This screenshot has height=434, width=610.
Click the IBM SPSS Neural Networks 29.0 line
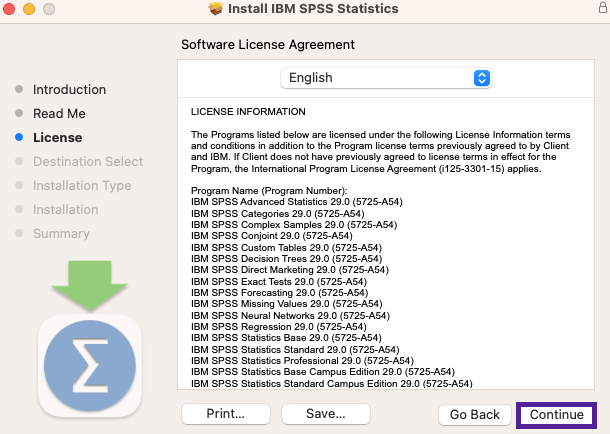(x=291, y=315)
